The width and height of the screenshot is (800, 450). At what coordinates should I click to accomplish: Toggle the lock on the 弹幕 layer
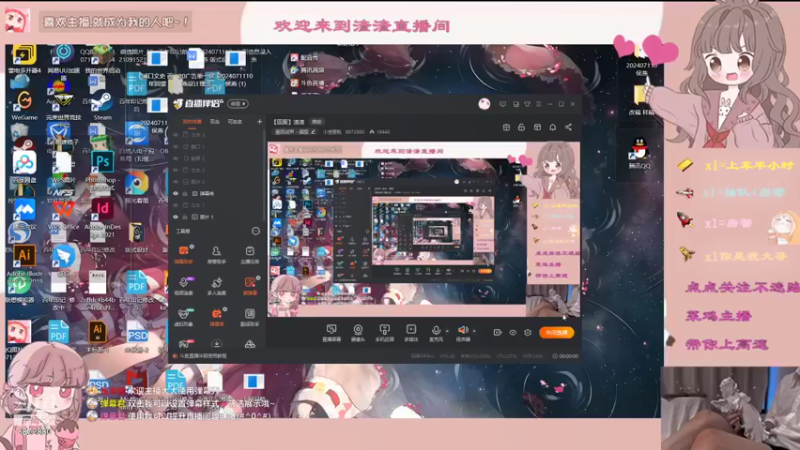point(185,194)
